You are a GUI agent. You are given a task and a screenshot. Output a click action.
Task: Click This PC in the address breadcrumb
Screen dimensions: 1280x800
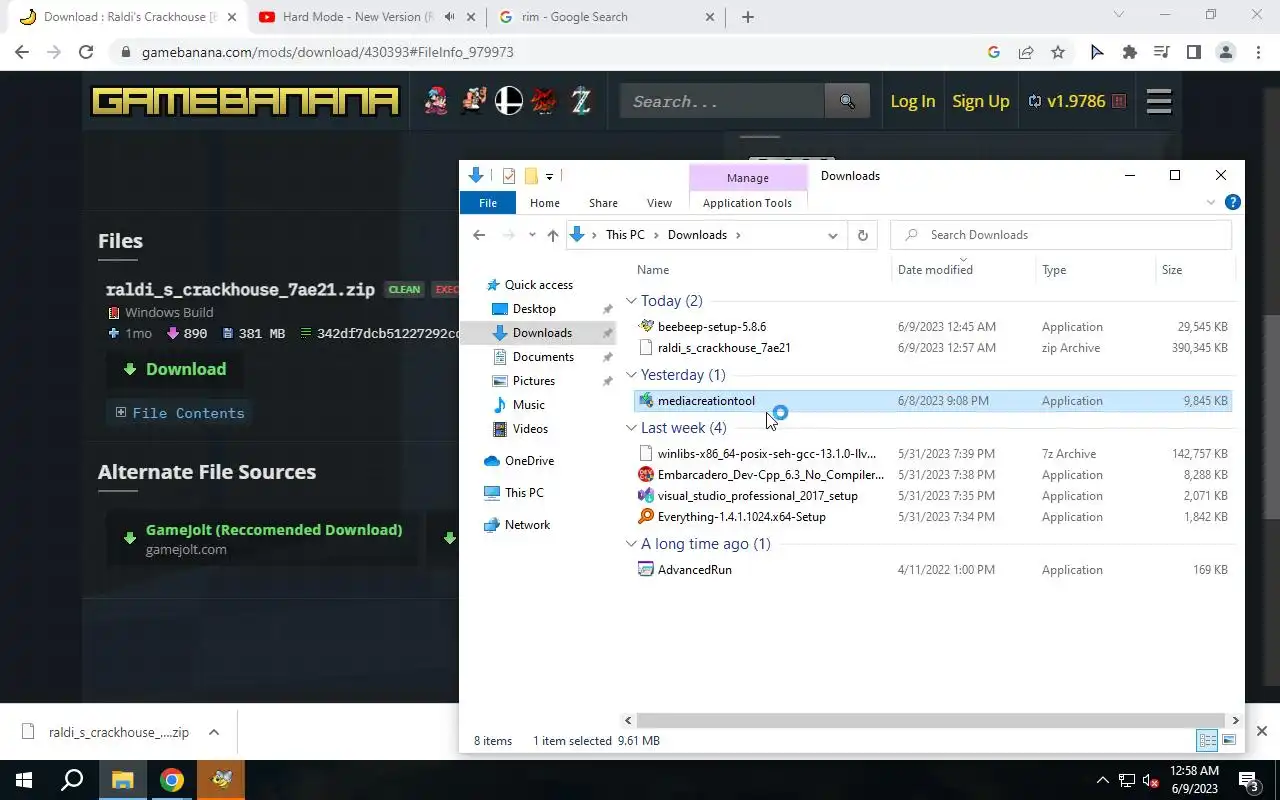[625, 235]
